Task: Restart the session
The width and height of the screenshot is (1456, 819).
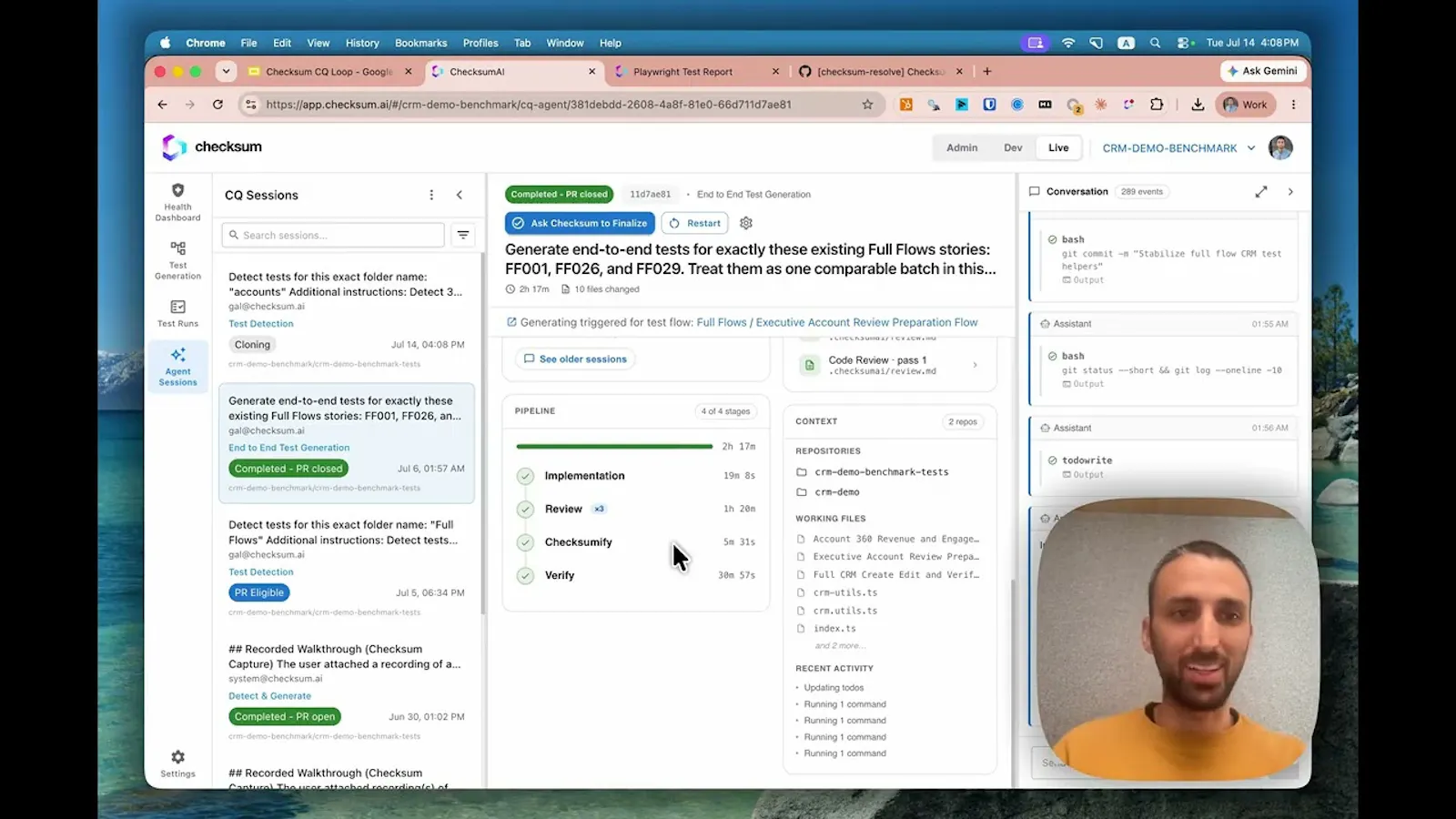Action: point(694,223)
